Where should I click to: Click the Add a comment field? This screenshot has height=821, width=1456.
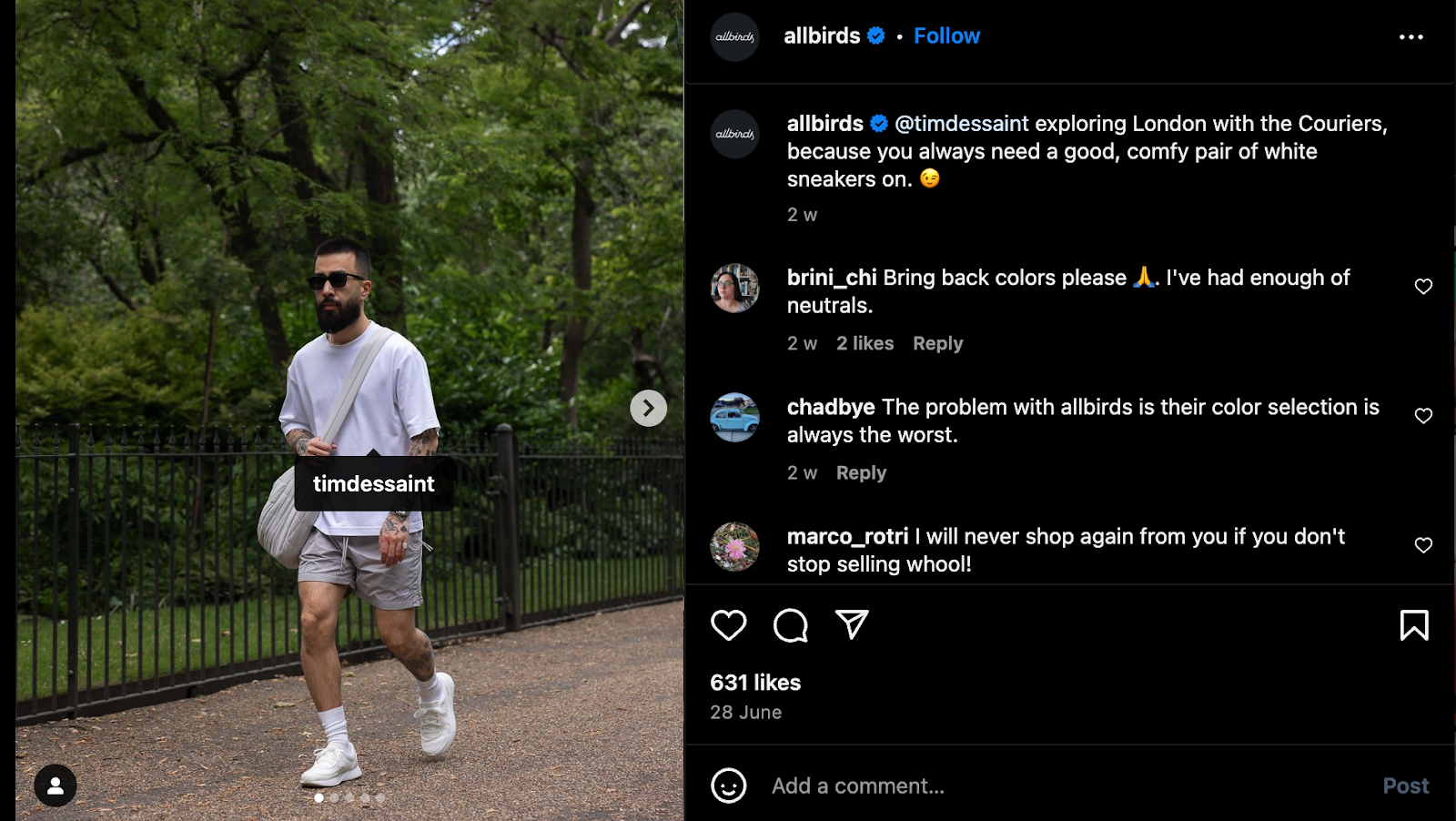tap(1065, 786)
